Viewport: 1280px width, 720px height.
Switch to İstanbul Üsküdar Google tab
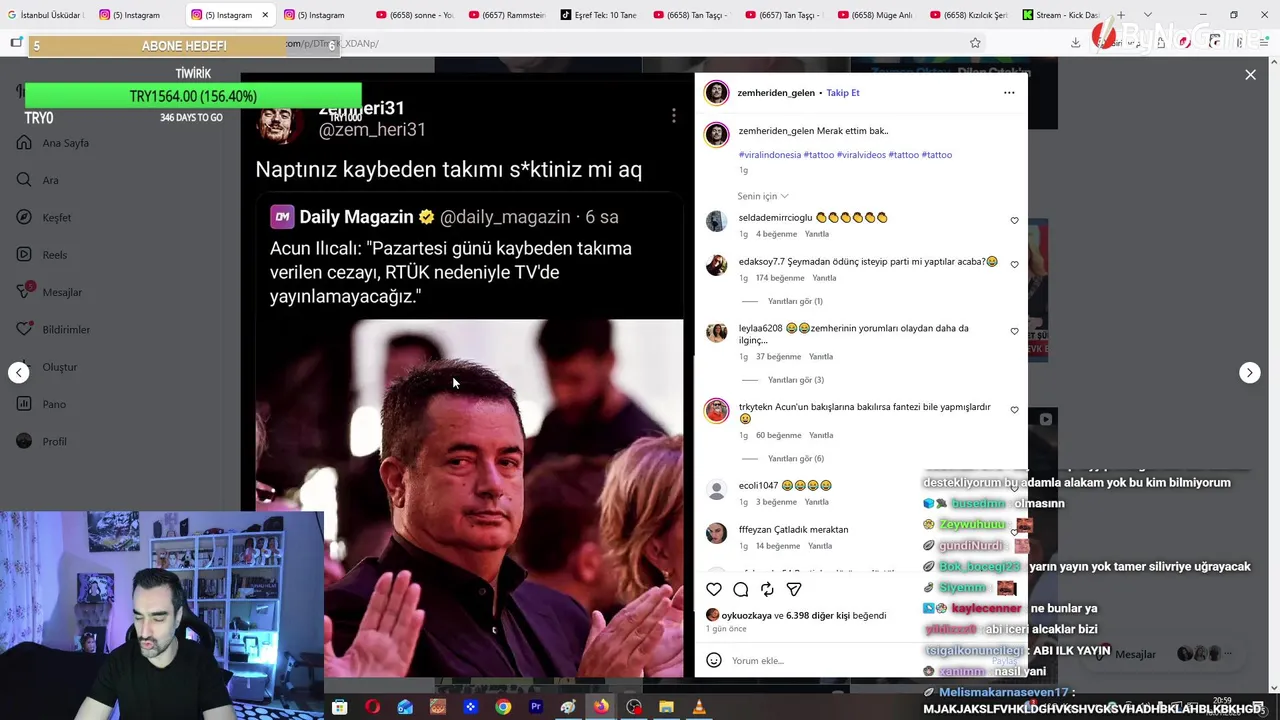pyautogui.click(x=46, y=15)
